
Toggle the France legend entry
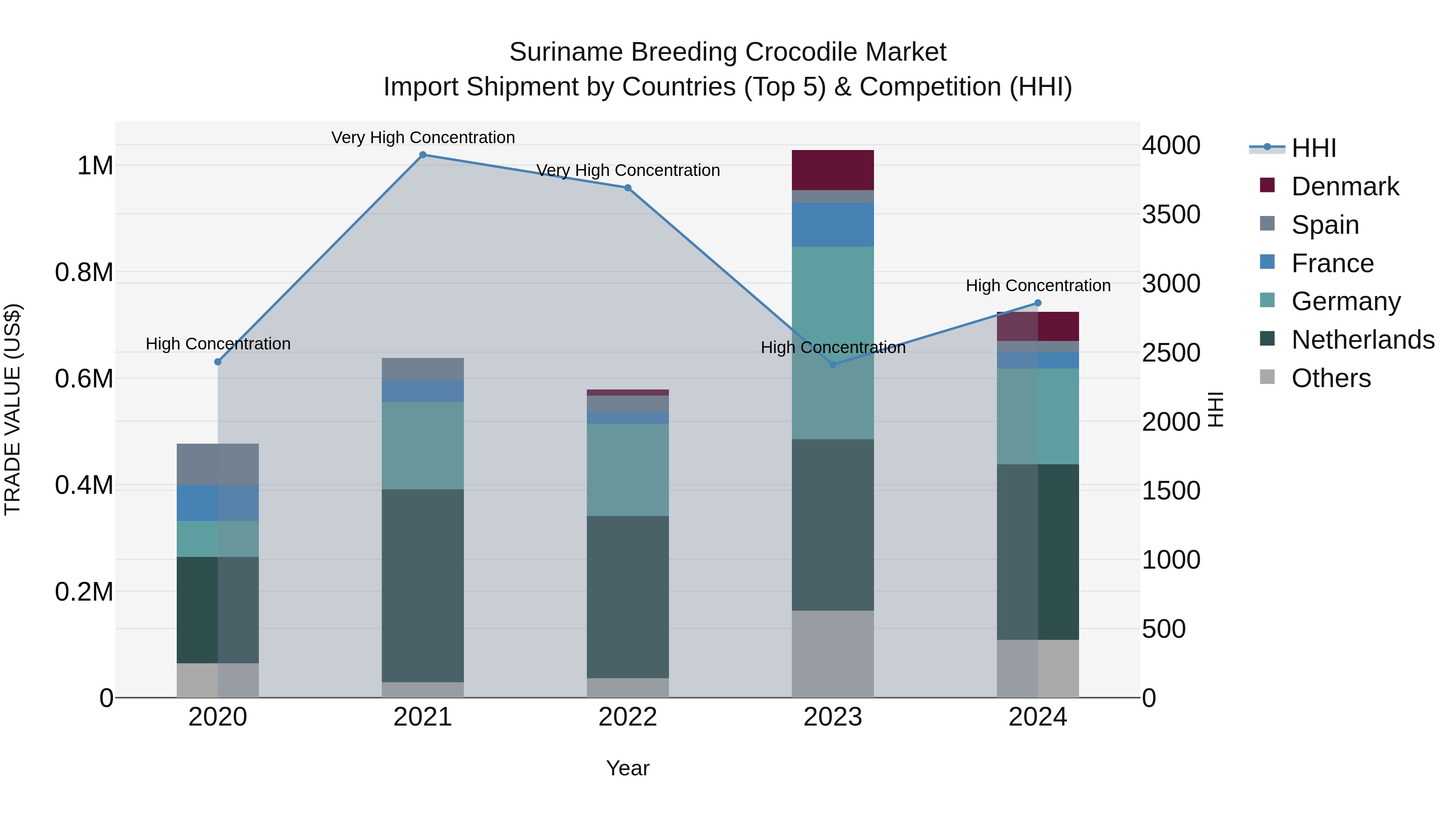pyautogui.click(x=1316, y=263)
